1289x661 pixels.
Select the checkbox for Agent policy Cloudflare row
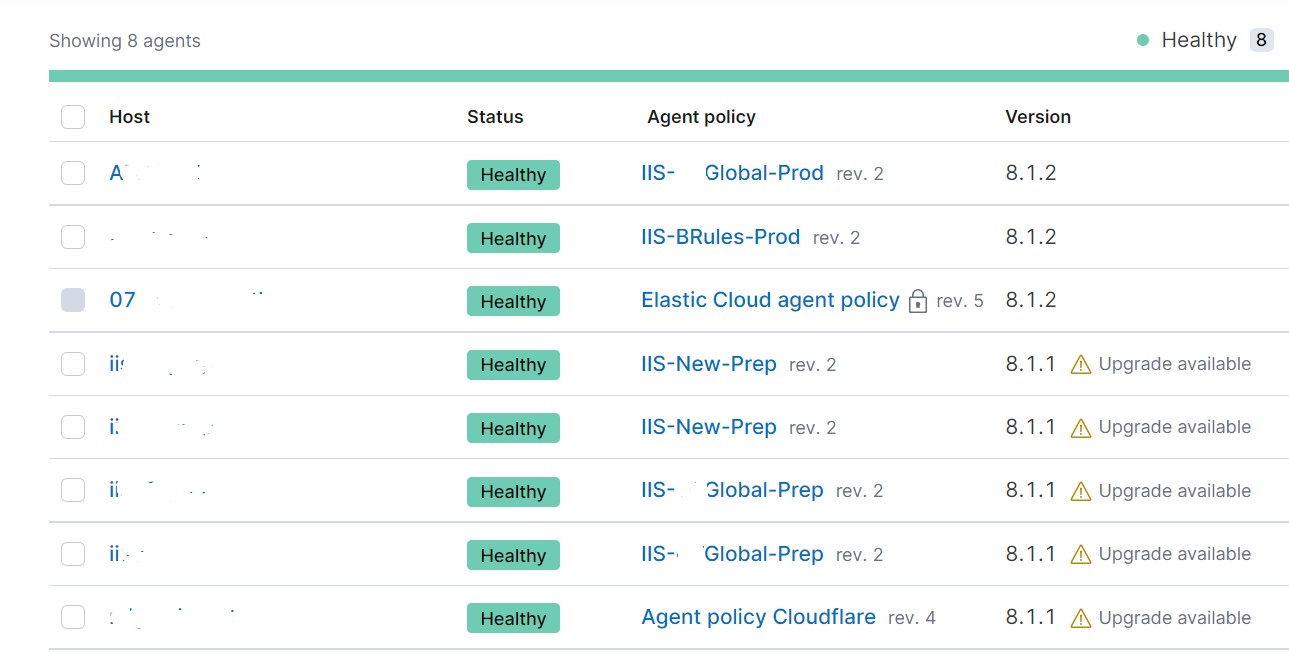click(x=73, y=617)
